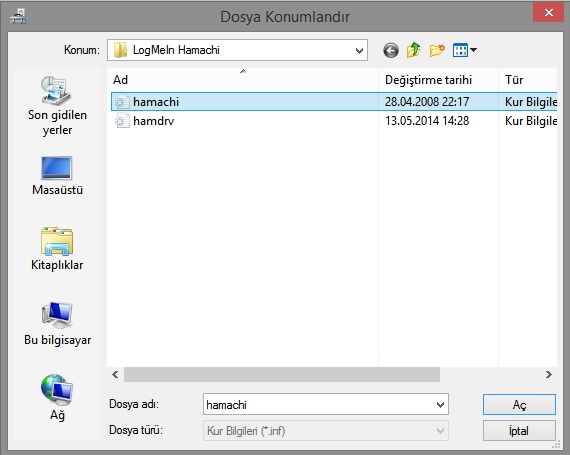
Task: Sort by the Ad column header
Action: click(243, 80)
